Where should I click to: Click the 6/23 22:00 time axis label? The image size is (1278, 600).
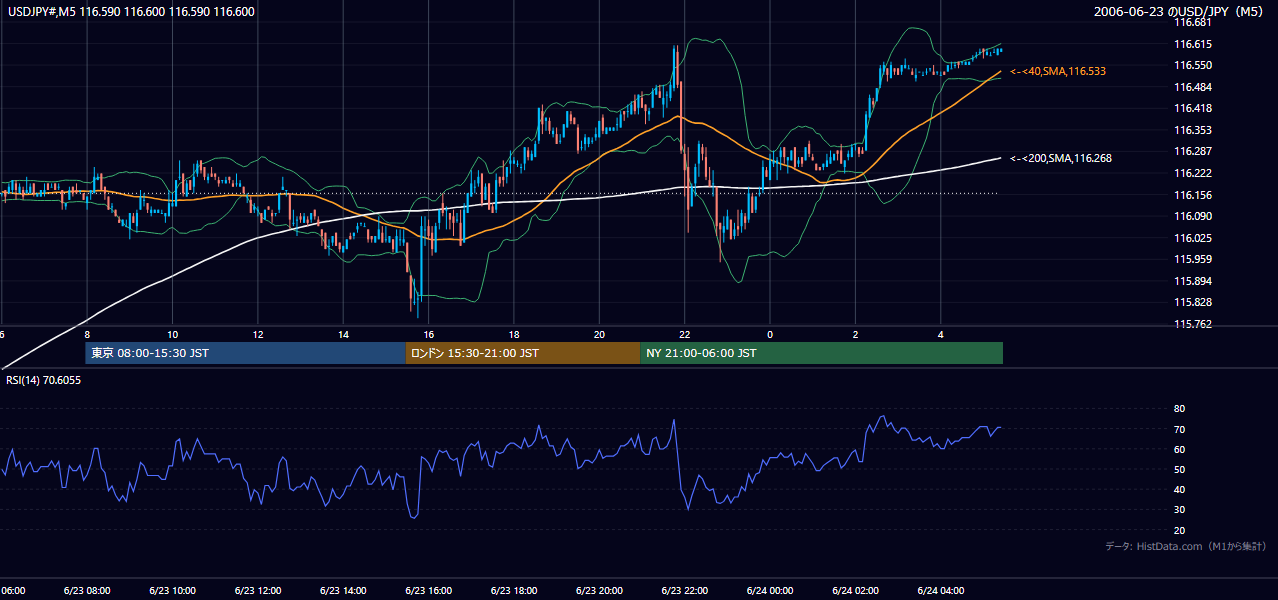tap(684, 591)
